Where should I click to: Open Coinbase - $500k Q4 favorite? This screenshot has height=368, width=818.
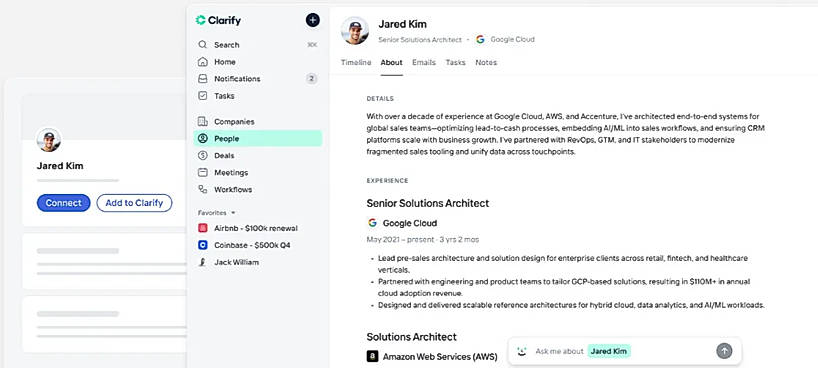(258, 245)
